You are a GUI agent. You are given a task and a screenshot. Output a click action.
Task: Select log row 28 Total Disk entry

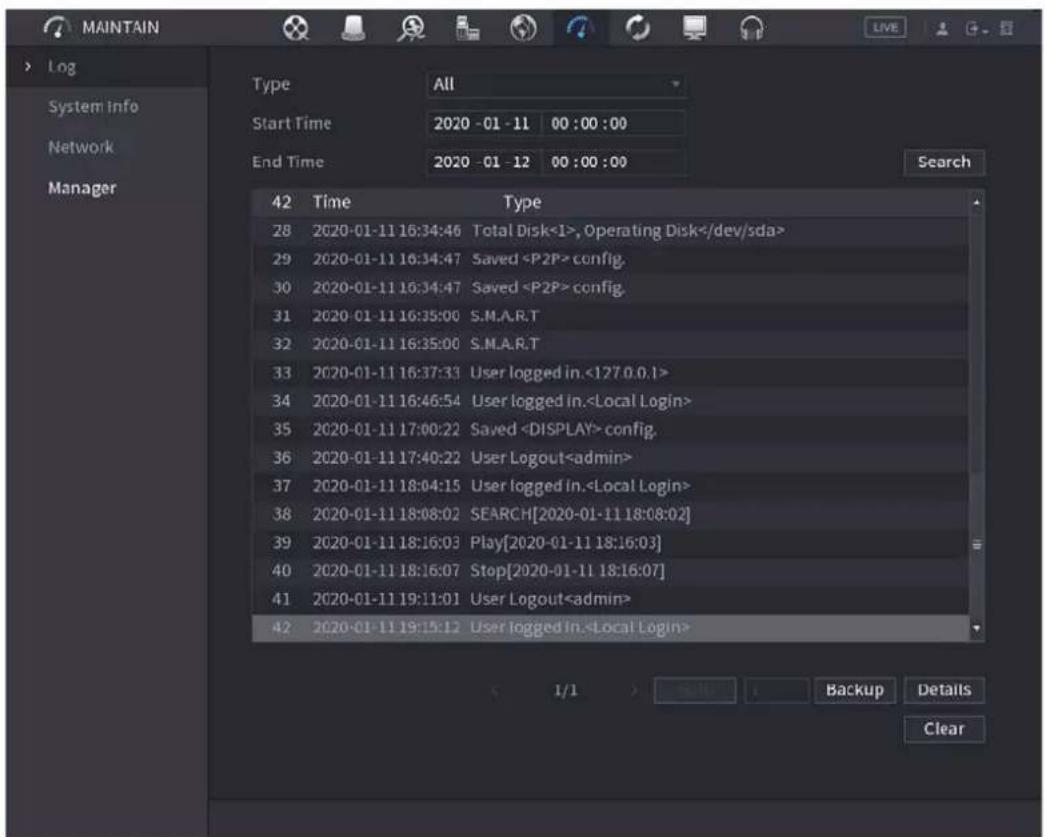[x=610, y=231]
